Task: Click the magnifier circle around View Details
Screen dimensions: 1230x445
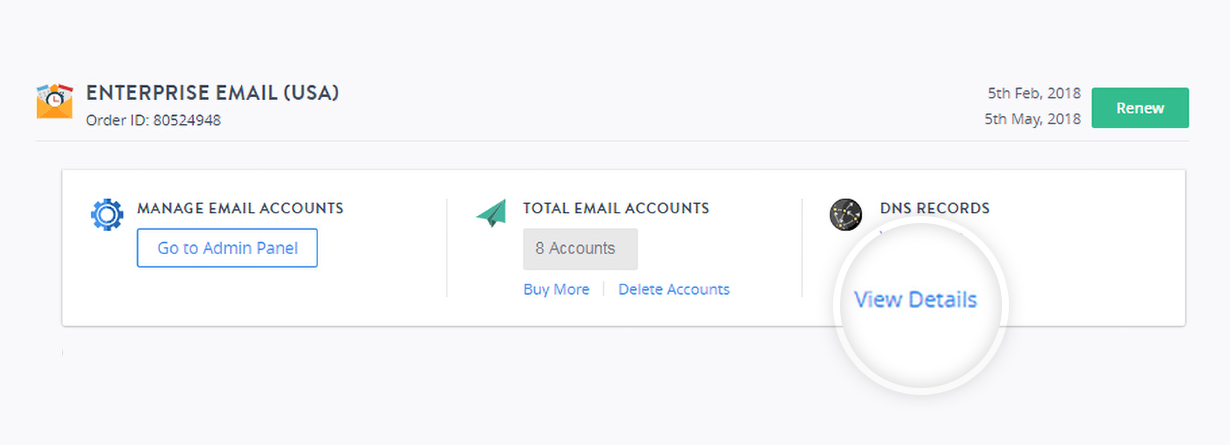Action: coord(920,307)
